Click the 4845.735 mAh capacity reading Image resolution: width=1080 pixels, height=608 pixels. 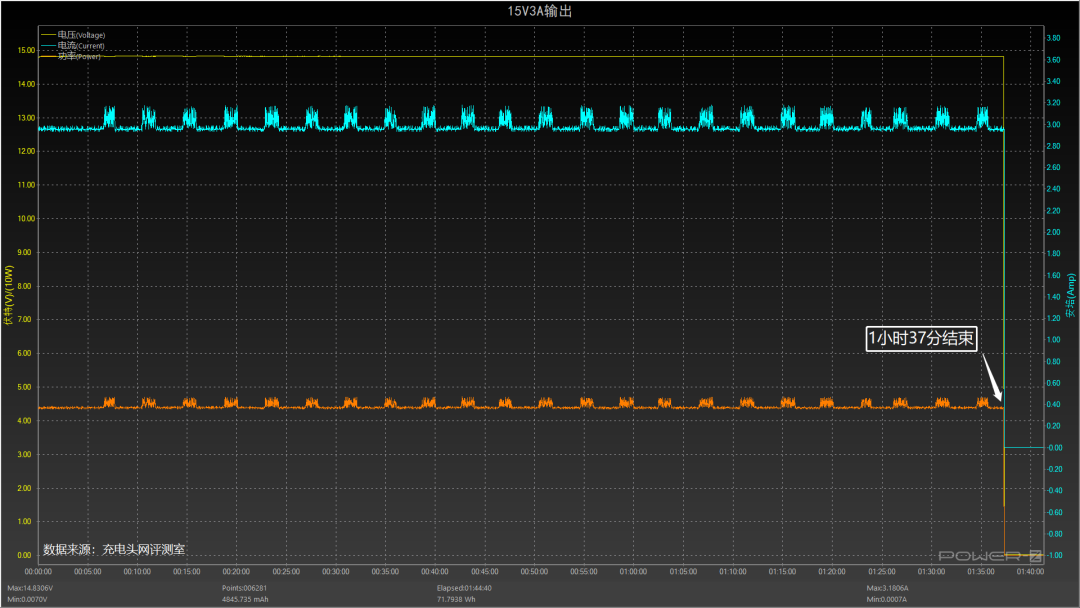[x=245, y=599]
